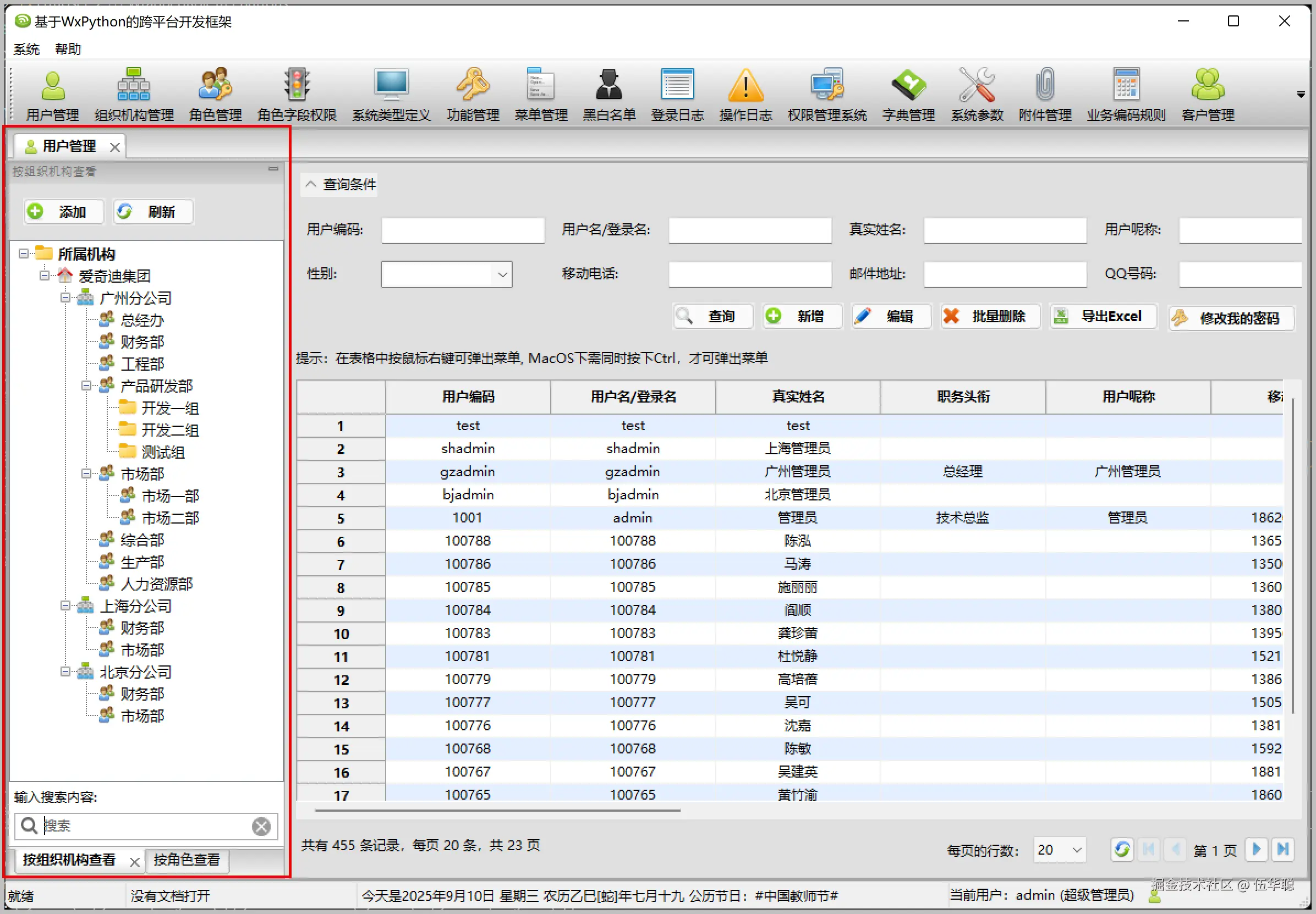Open the 性别 dropdown
Viewport: 1316px width, 914px height.
(x=502, y=275)
